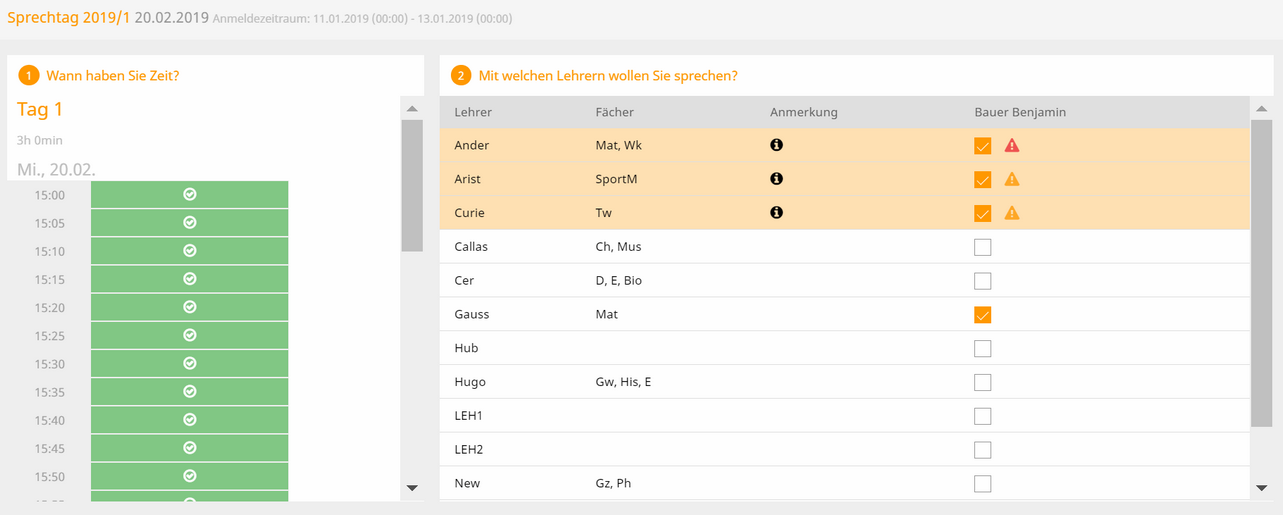
Task: Click the check icon in the 15:10 slot
Action: click(x=190, y=250)
